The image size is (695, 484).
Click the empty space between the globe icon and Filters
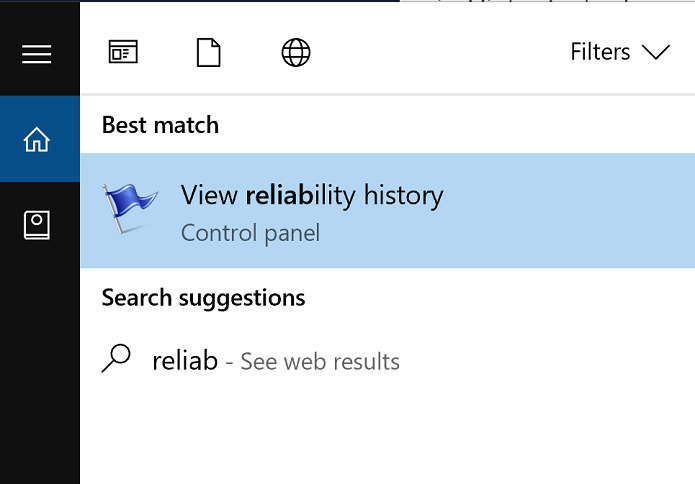coord(440,53)
